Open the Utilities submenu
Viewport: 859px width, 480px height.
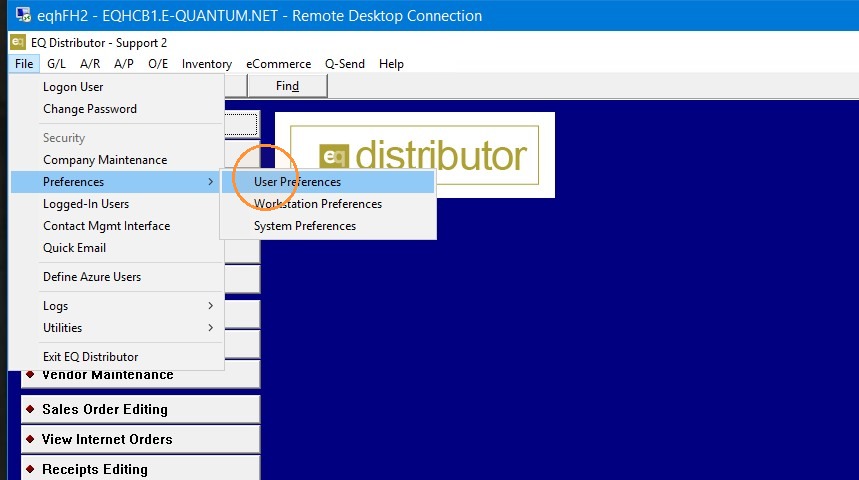[x=117, y=328]
